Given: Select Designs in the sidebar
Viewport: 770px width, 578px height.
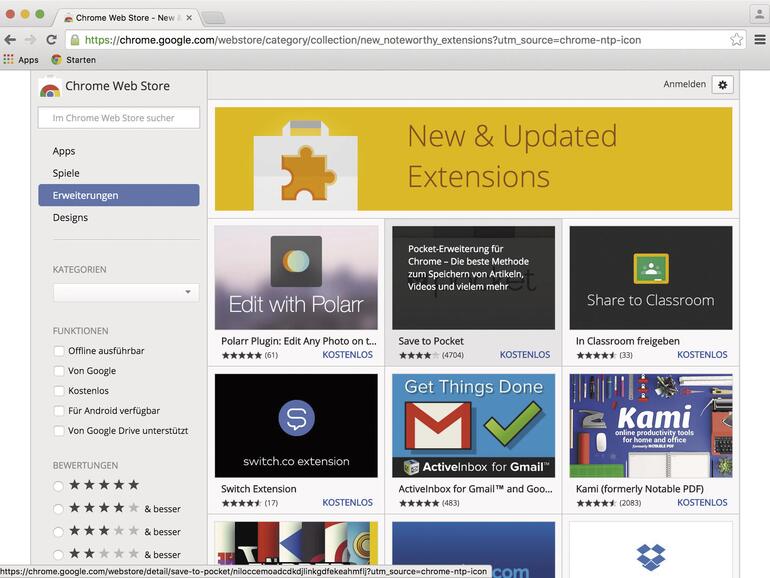Looking at the screenshot, I should click(x=119, y=218).
